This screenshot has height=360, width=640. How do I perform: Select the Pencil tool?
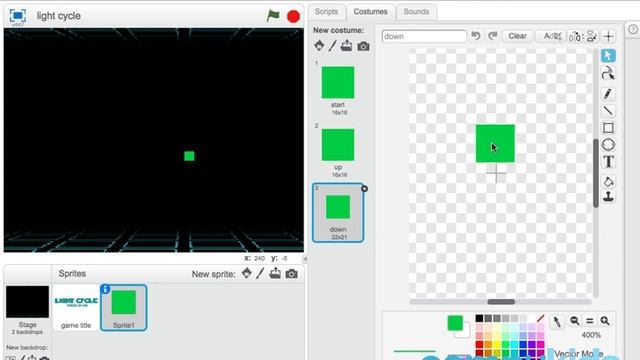tap(608, 93)
